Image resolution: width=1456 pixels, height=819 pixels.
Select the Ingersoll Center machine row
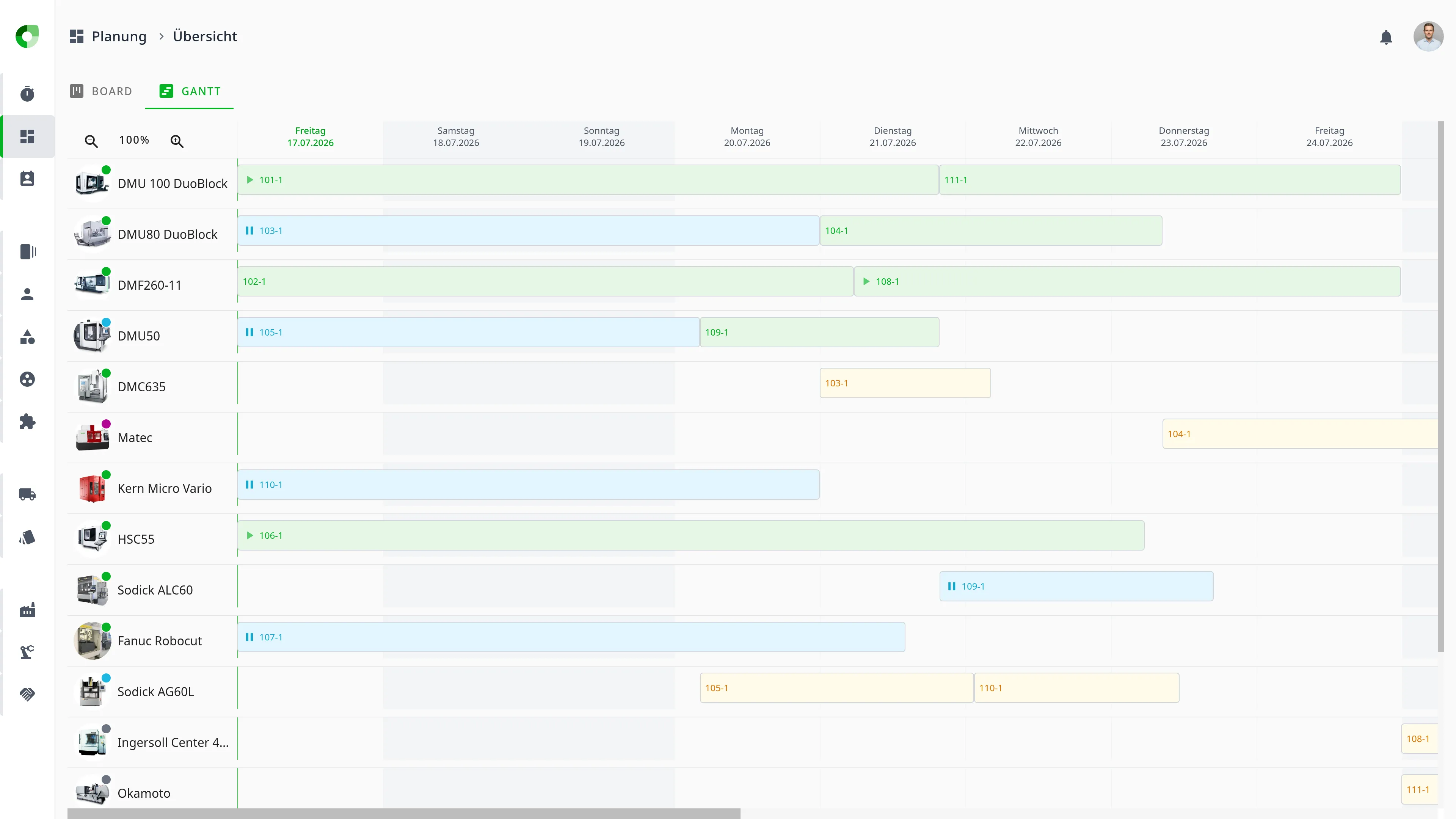[152, 743]
